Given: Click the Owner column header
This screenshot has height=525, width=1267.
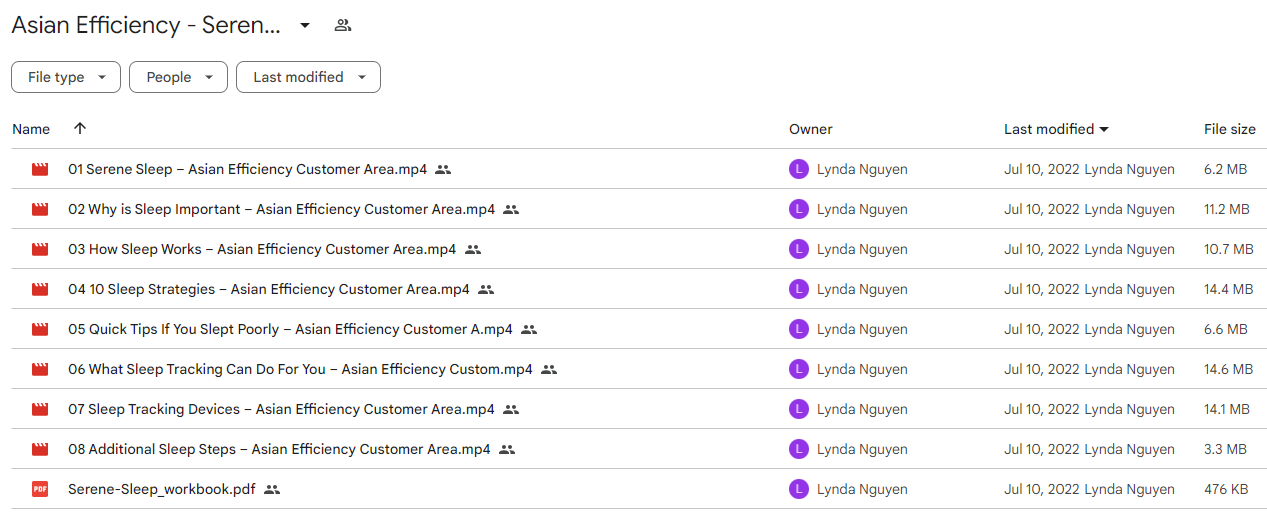Looking at the screenshot, I should click(811, 129).
